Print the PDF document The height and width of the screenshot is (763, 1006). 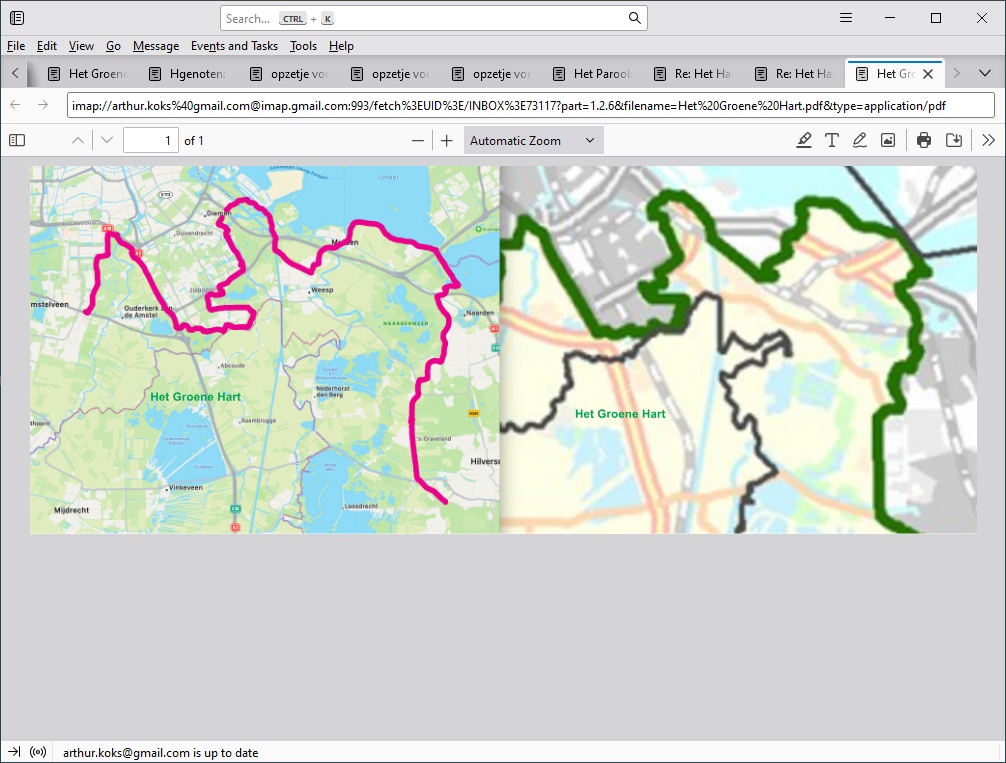pos(924,141)
